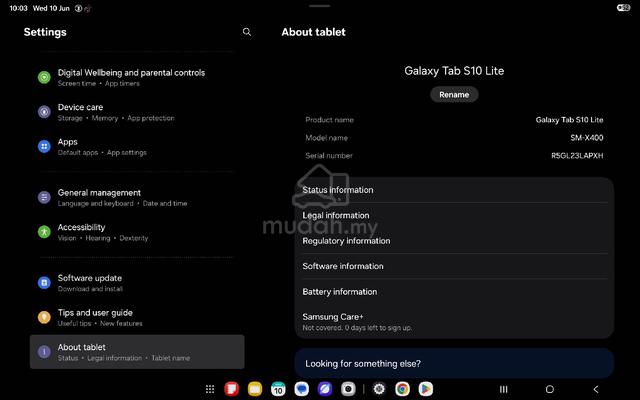Tap the clock showing 10:03

[x=18, y=8]
